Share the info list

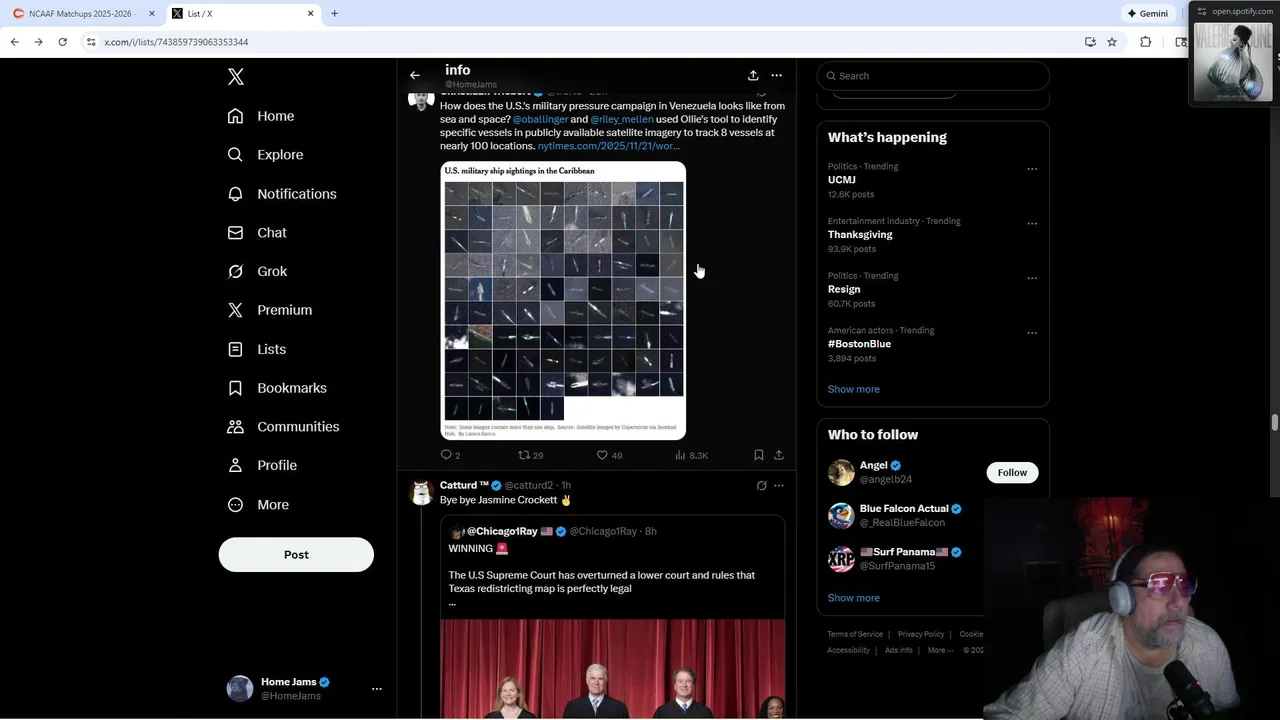coord(753,75)
